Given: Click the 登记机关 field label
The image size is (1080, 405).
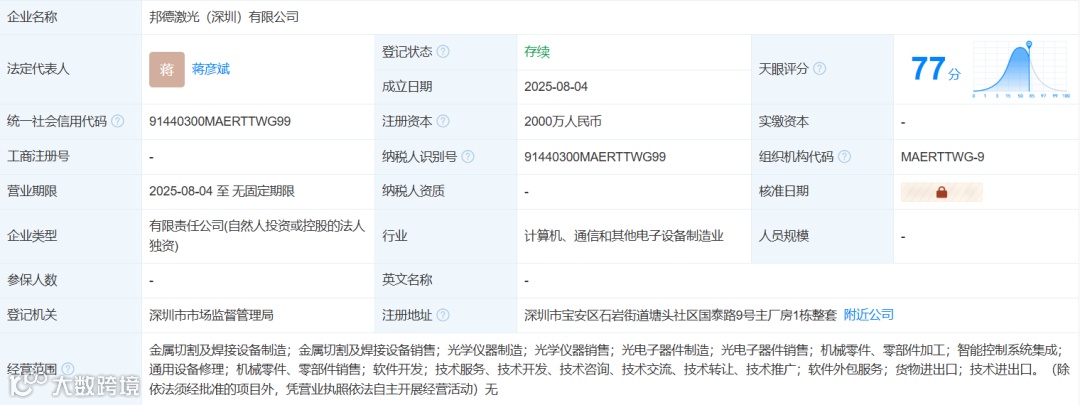Looking at the screenshot, I should coord(32,315).
